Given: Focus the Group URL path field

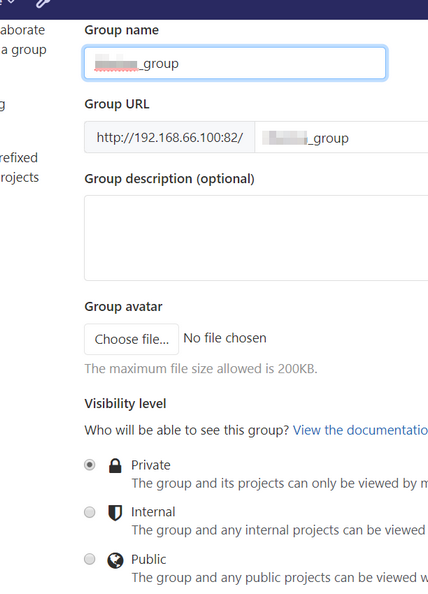Looking at the screenshot, I should click(341, 137).
